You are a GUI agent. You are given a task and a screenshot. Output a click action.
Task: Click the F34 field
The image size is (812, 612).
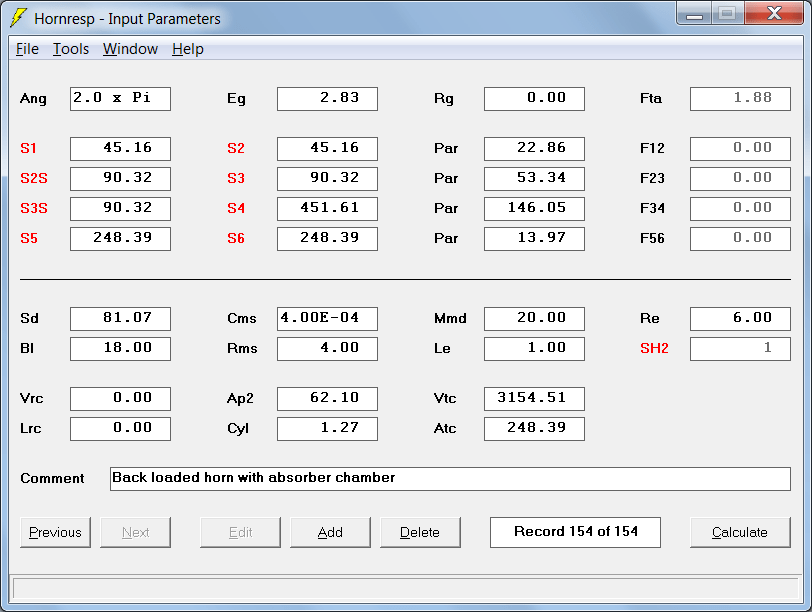[x=741, y=209]
